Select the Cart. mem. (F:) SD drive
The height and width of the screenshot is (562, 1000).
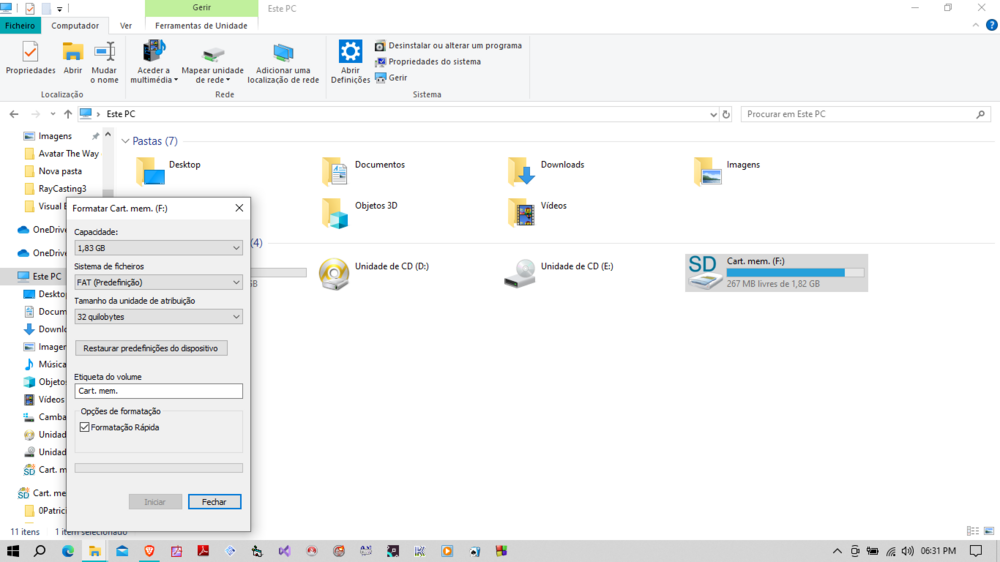pyautogui.click(x=776, y=273)
